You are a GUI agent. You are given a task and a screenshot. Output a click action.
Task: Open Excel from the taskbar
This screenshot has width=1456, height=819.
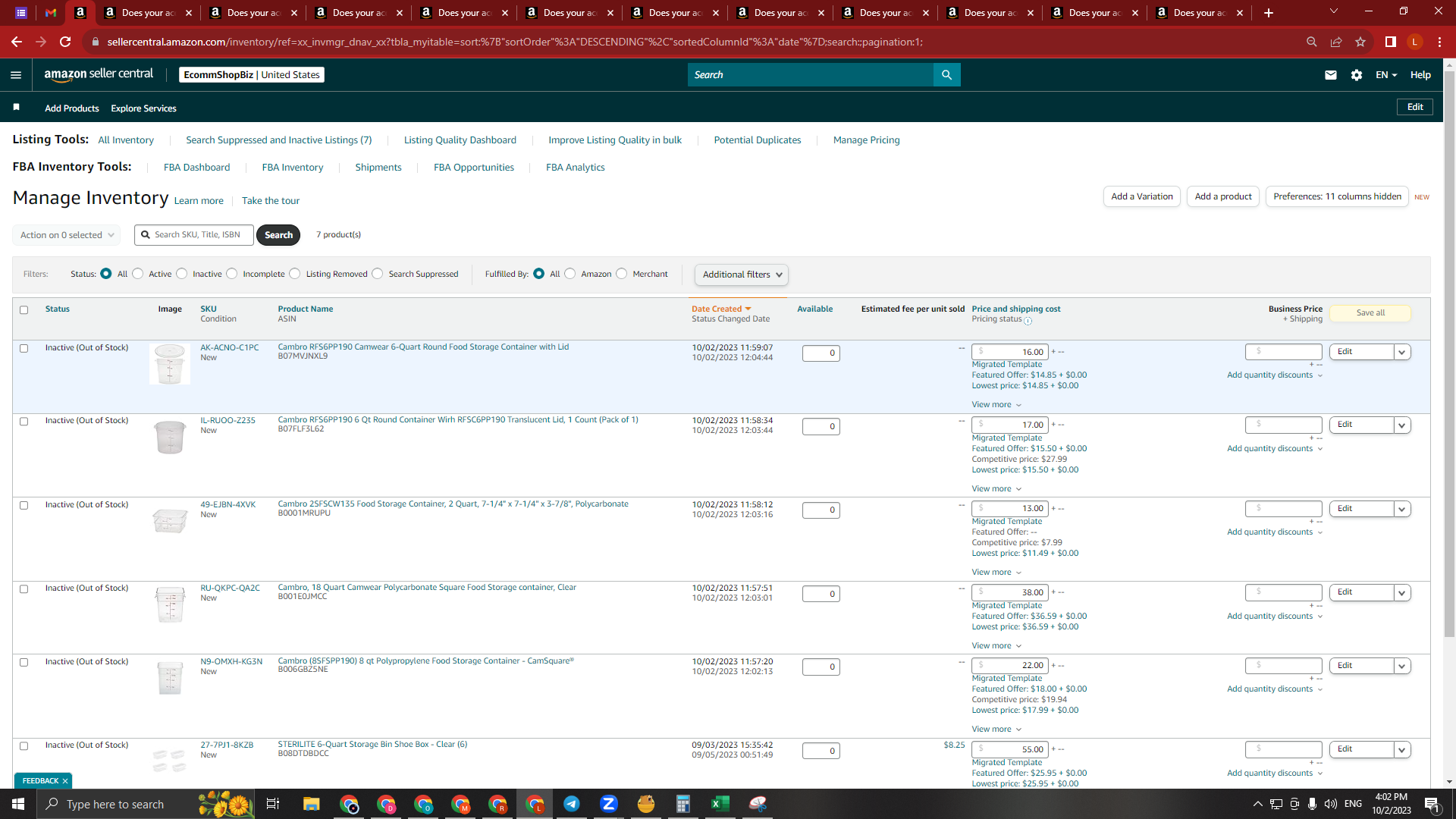(720, 804)
